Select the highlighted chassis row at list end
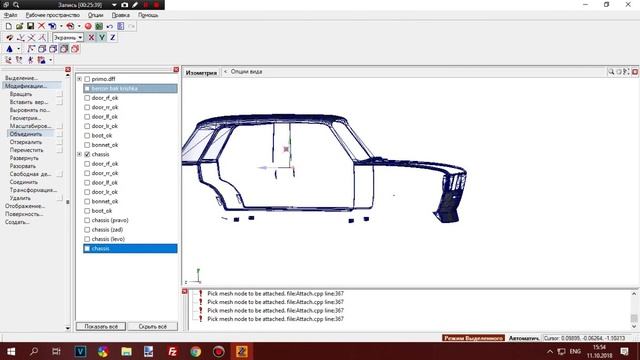640x360 pixels. 130,249
